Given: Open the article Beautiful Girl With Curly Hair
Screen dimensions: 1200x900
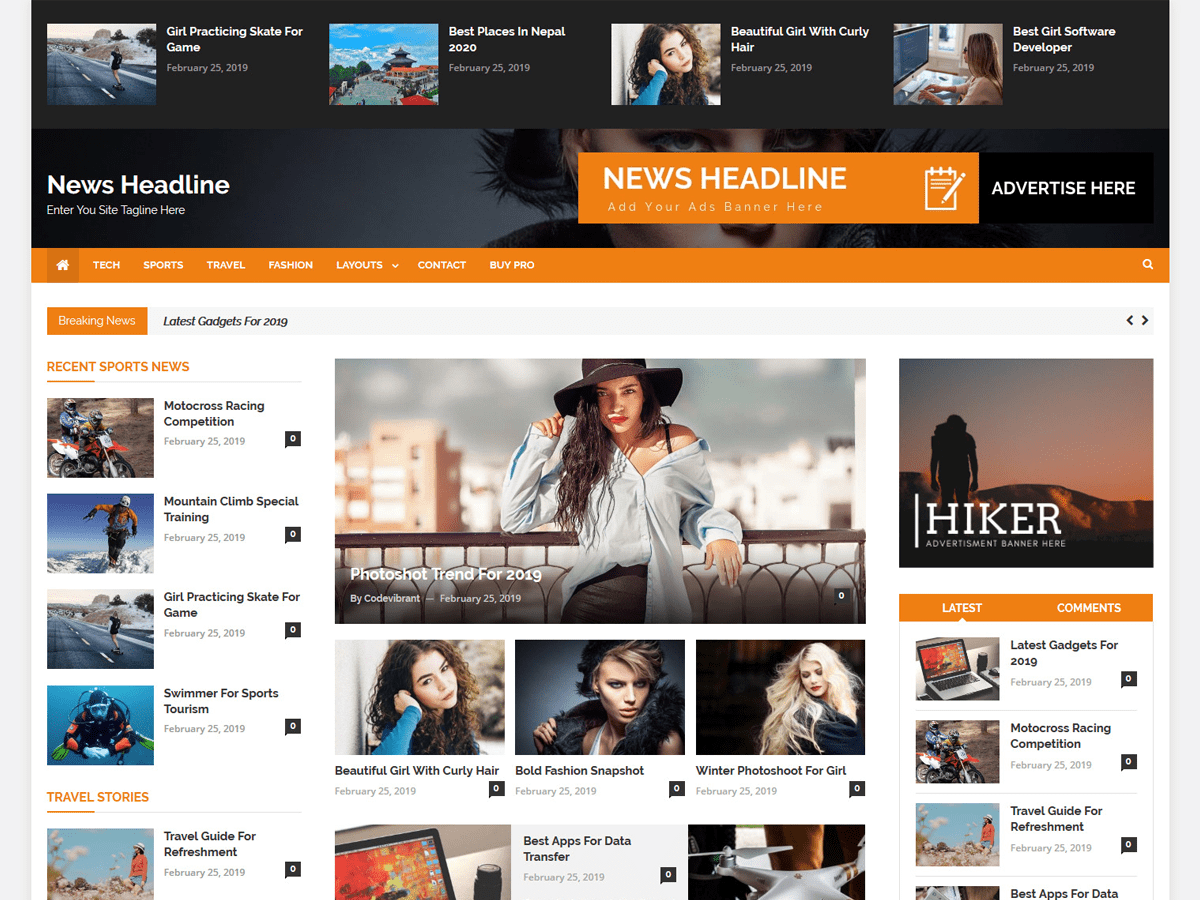Looking at the screenshot, I should point(418,770).
